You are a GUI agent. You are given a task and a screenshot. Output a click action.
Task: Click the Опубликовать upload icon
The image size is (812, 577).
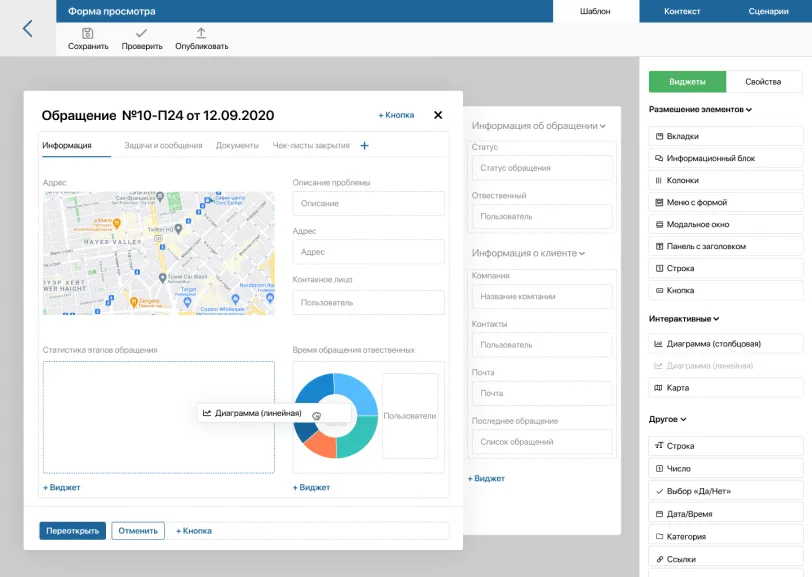click(201, 33)
